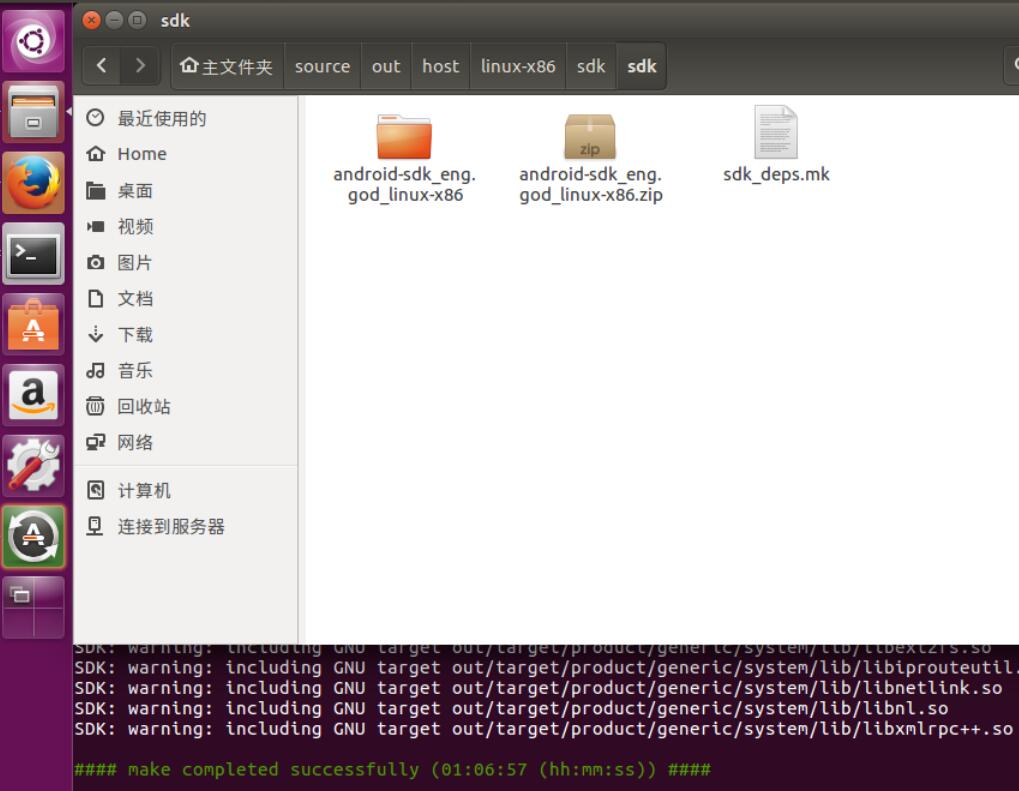Select 连接到服务器 connect to server
1019x791 pixels.
tap(186, 526)
